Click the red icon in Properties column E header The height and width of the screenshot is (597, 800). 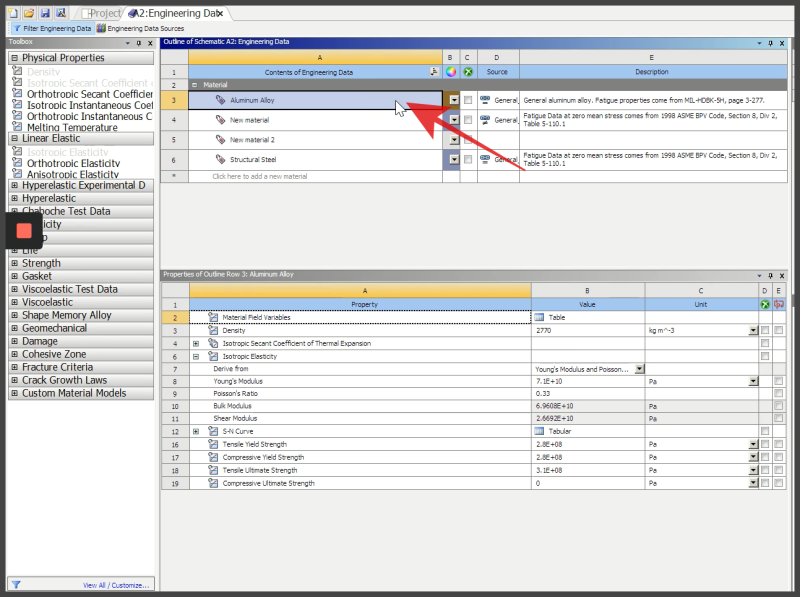coord(779,305)
